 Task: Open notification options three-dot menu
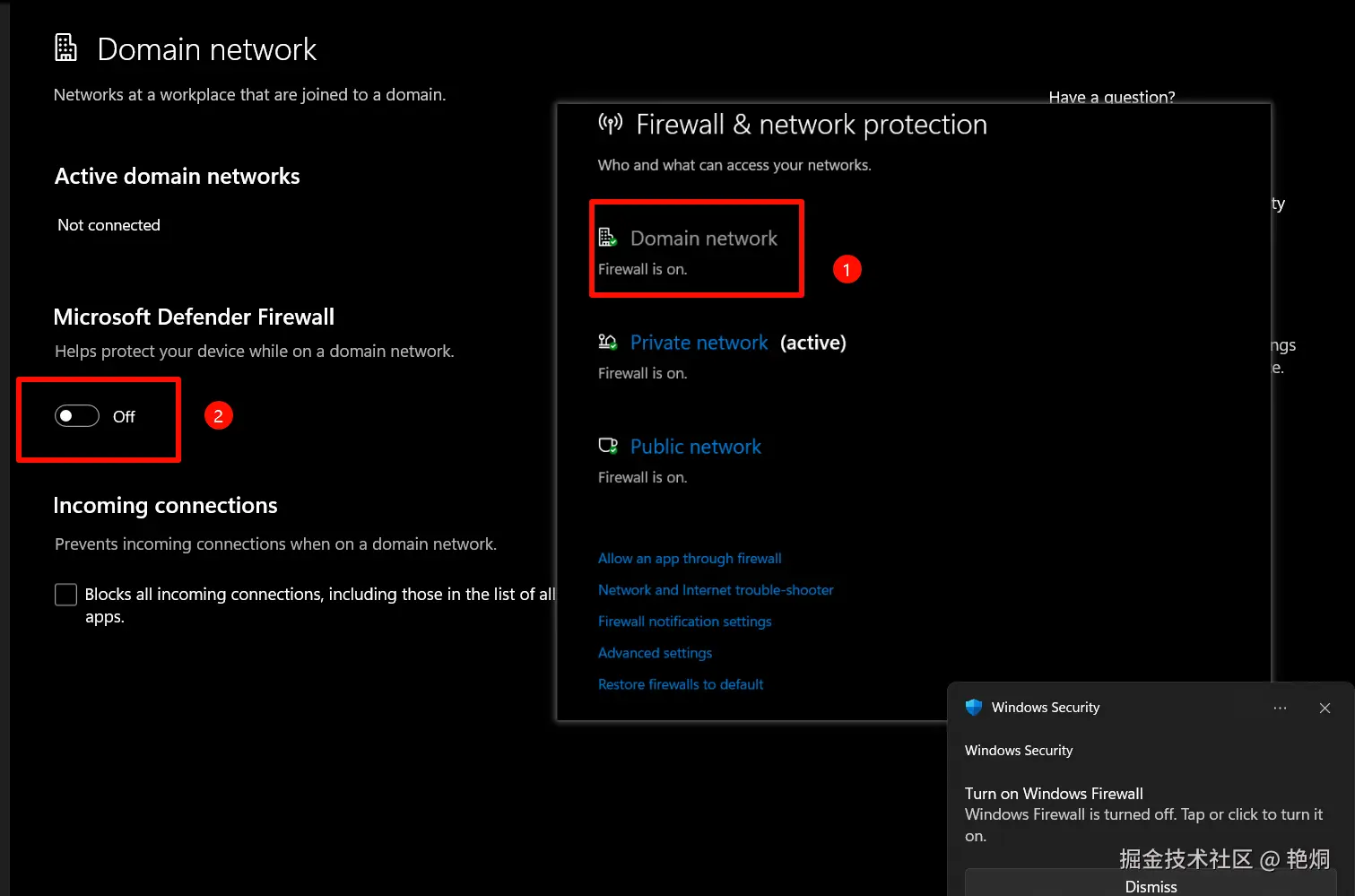(1280, 708)
